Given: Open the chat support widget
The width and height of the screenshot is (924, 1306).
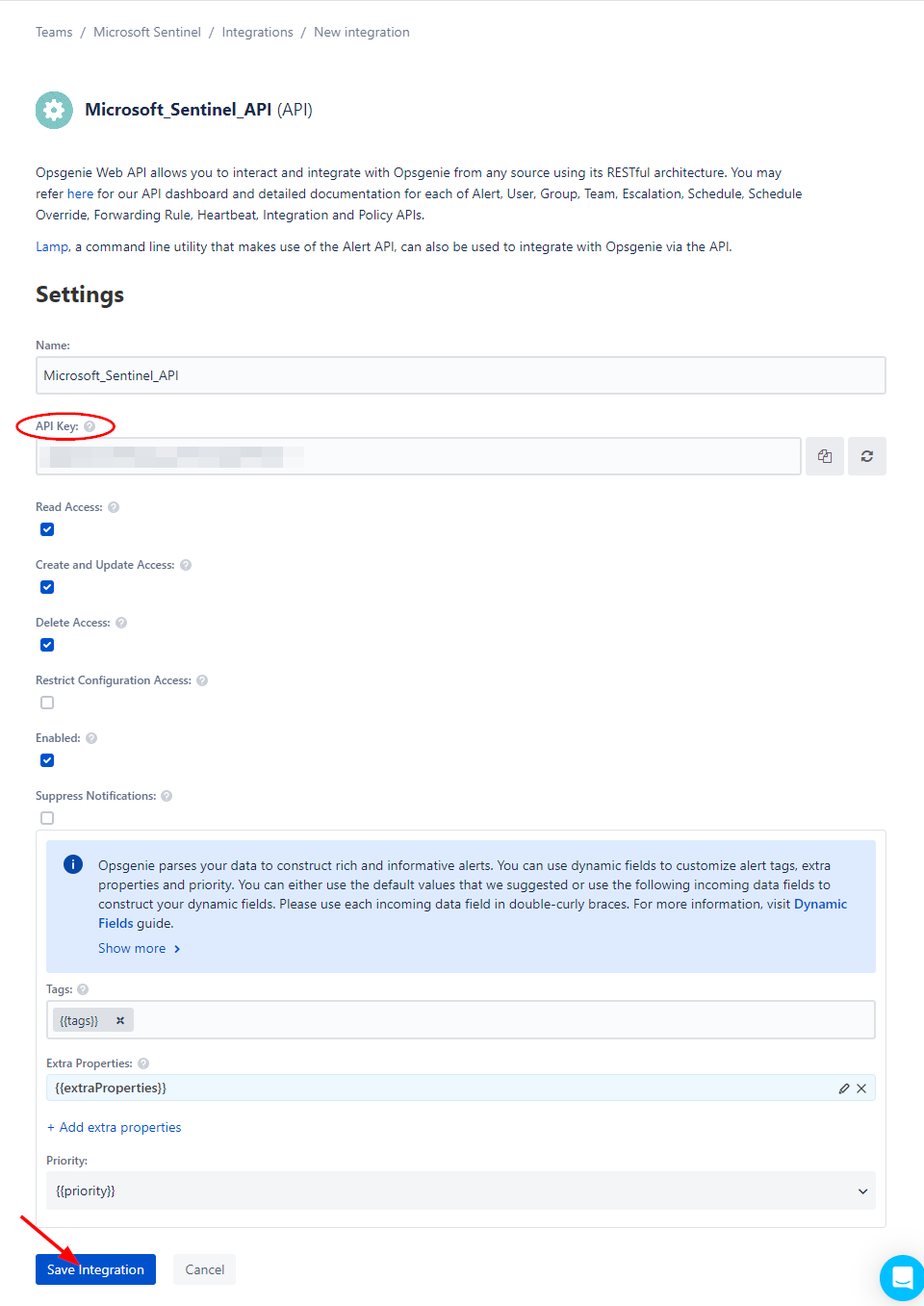Looking at the screenshot, I should click(902, 1278).
